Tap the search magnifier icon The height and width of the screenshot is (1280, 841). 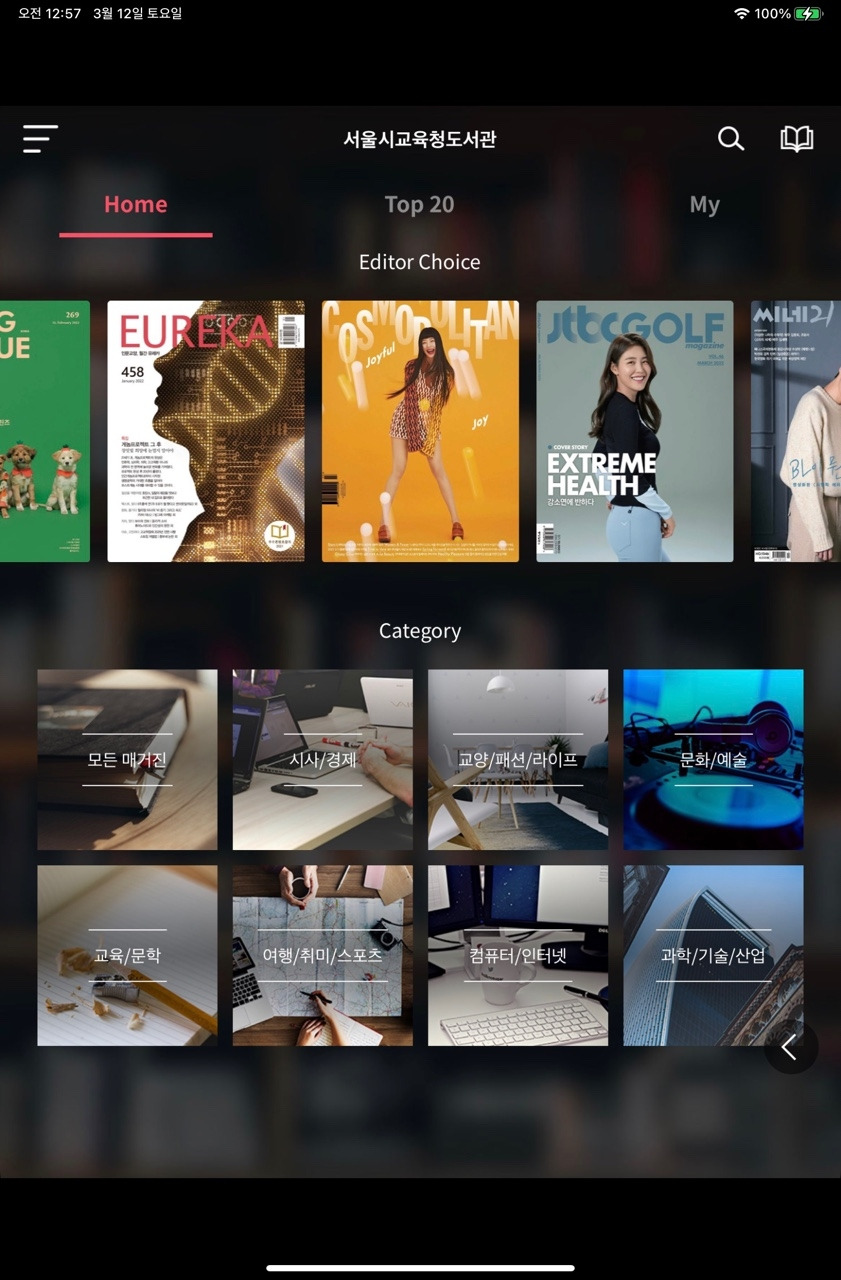[731, 139]
